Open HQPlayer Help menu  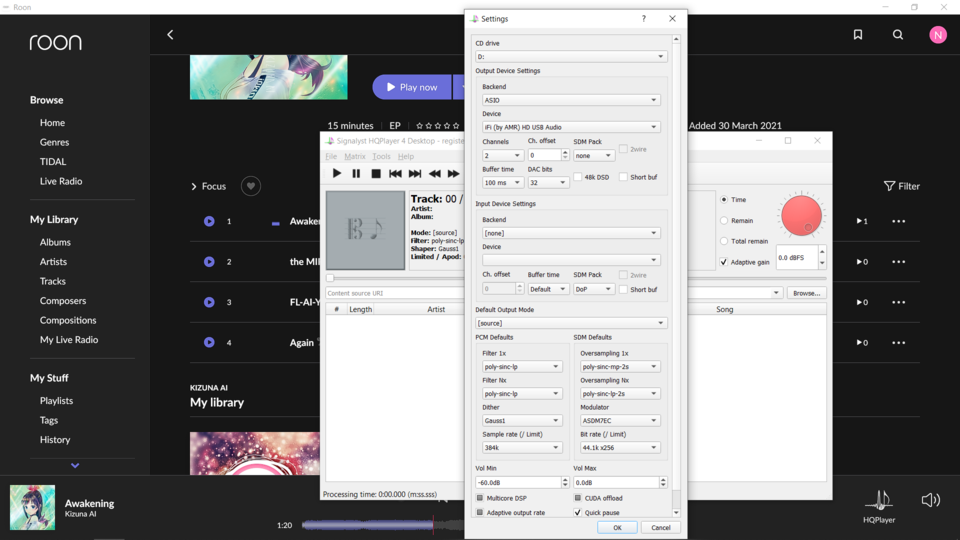(x=405, y=157)
